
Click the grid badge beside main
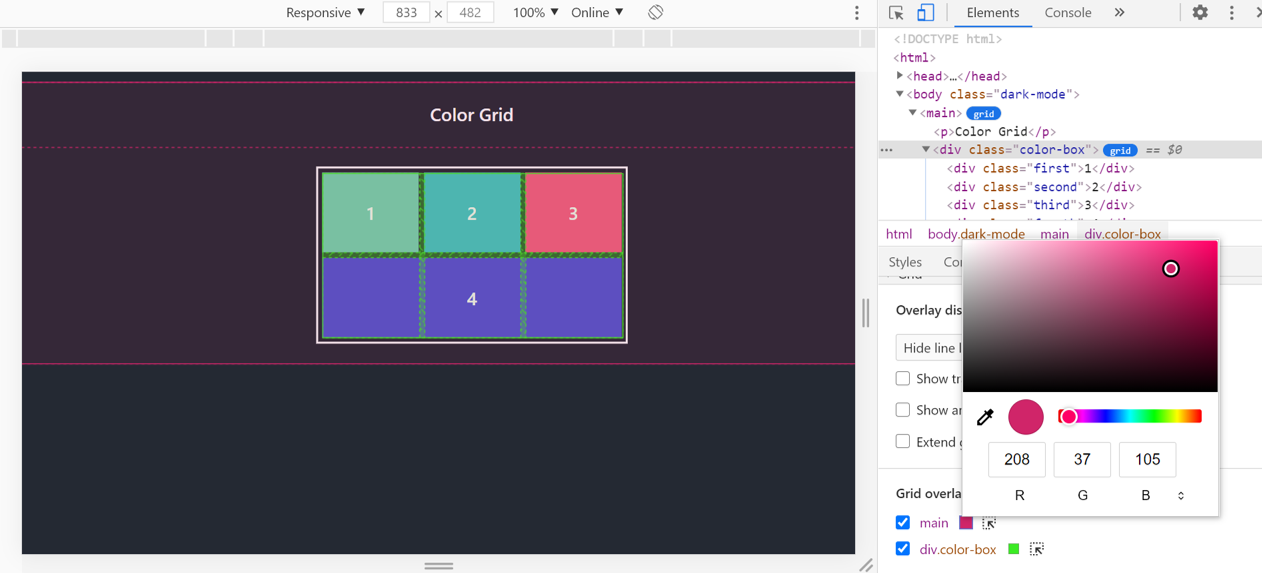[x=984, y=114]
